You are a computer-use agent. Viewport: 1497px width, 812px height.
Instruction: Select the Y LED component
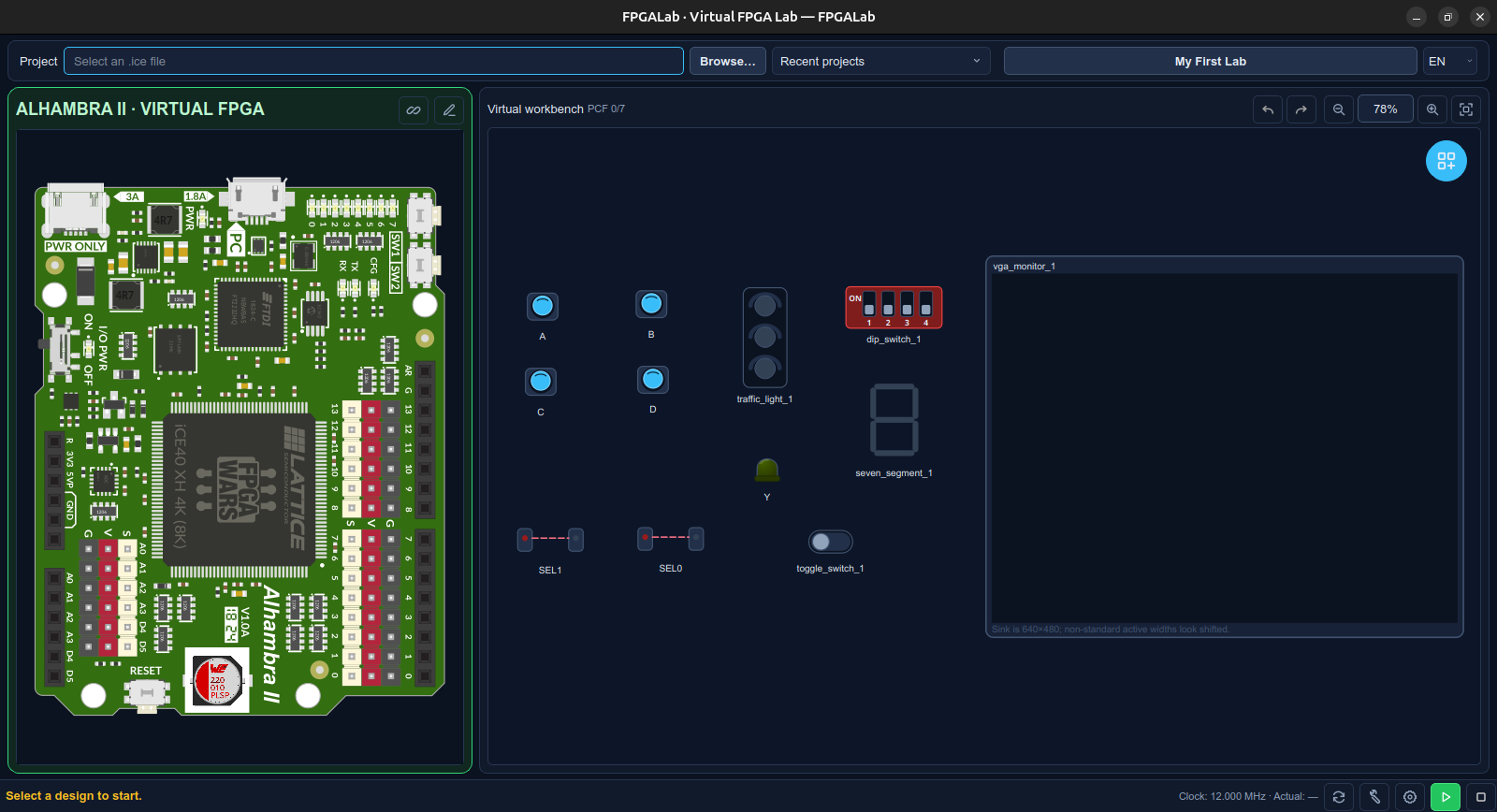767,470
